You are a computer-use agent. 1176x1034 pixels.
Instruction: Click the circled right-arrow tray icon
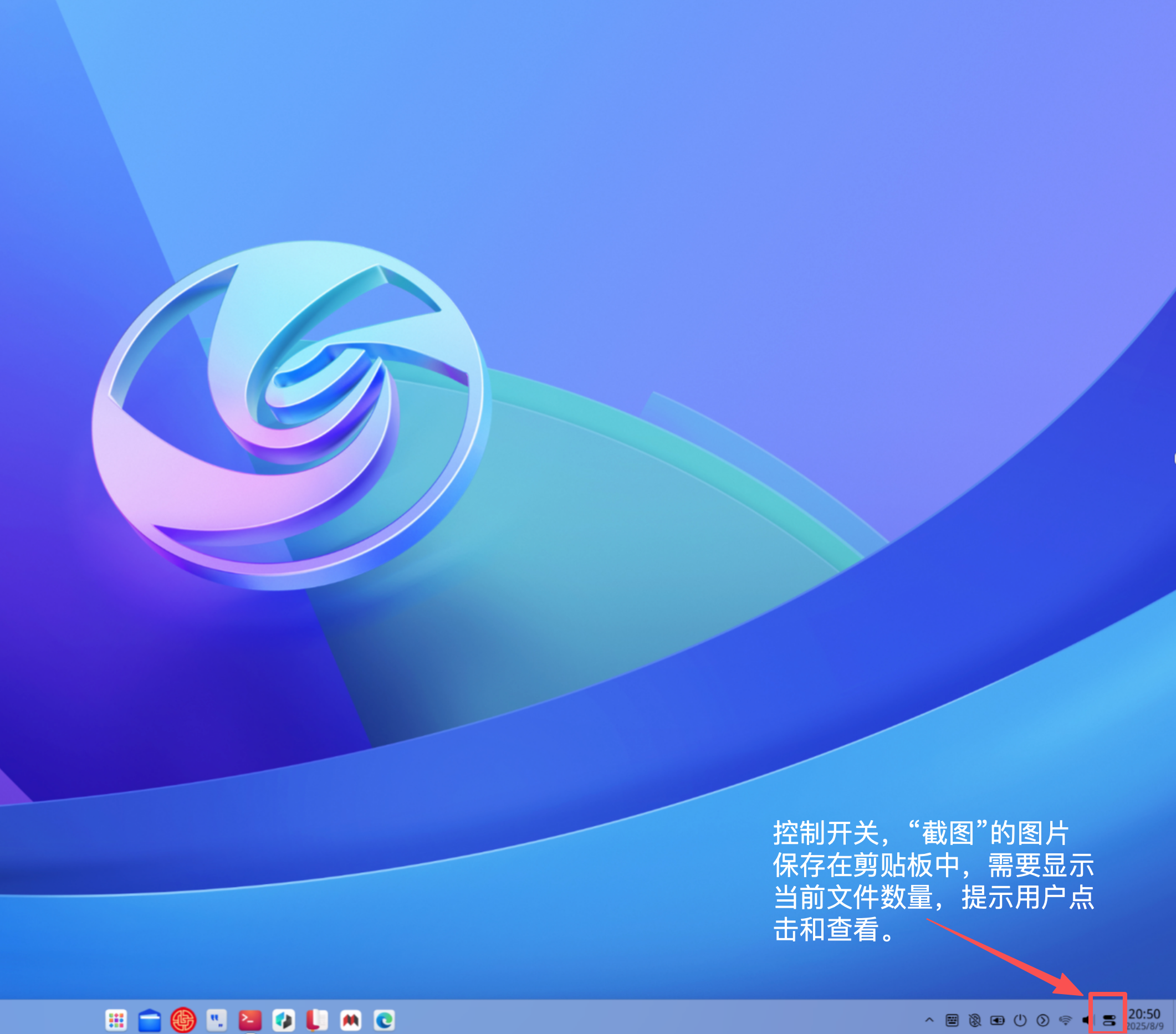pyautogui.click(x=1042, y=1020)
